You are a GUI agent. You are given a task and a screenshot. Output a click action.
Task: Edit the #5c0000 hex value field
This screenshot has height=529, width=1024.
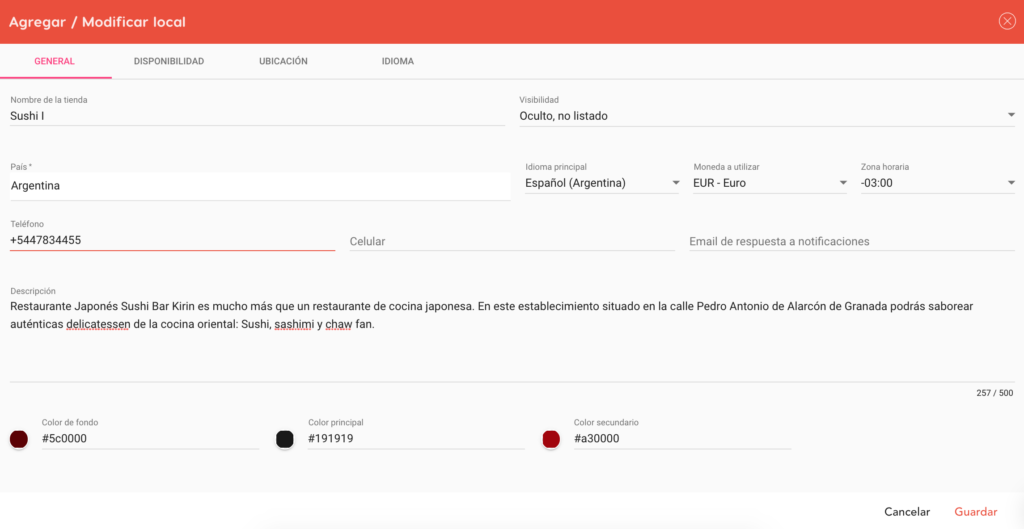[150, 439]
